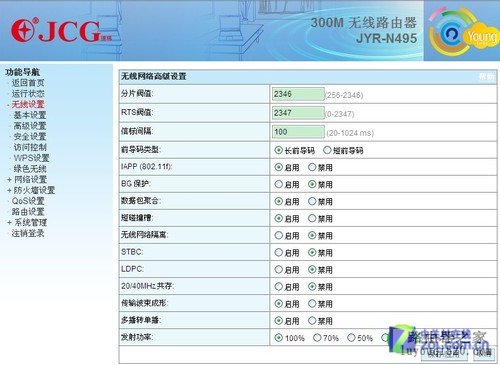The image size is (500, 365).
Task: Select 高级设置 in the sidebar
Action: tap(30, 126)
